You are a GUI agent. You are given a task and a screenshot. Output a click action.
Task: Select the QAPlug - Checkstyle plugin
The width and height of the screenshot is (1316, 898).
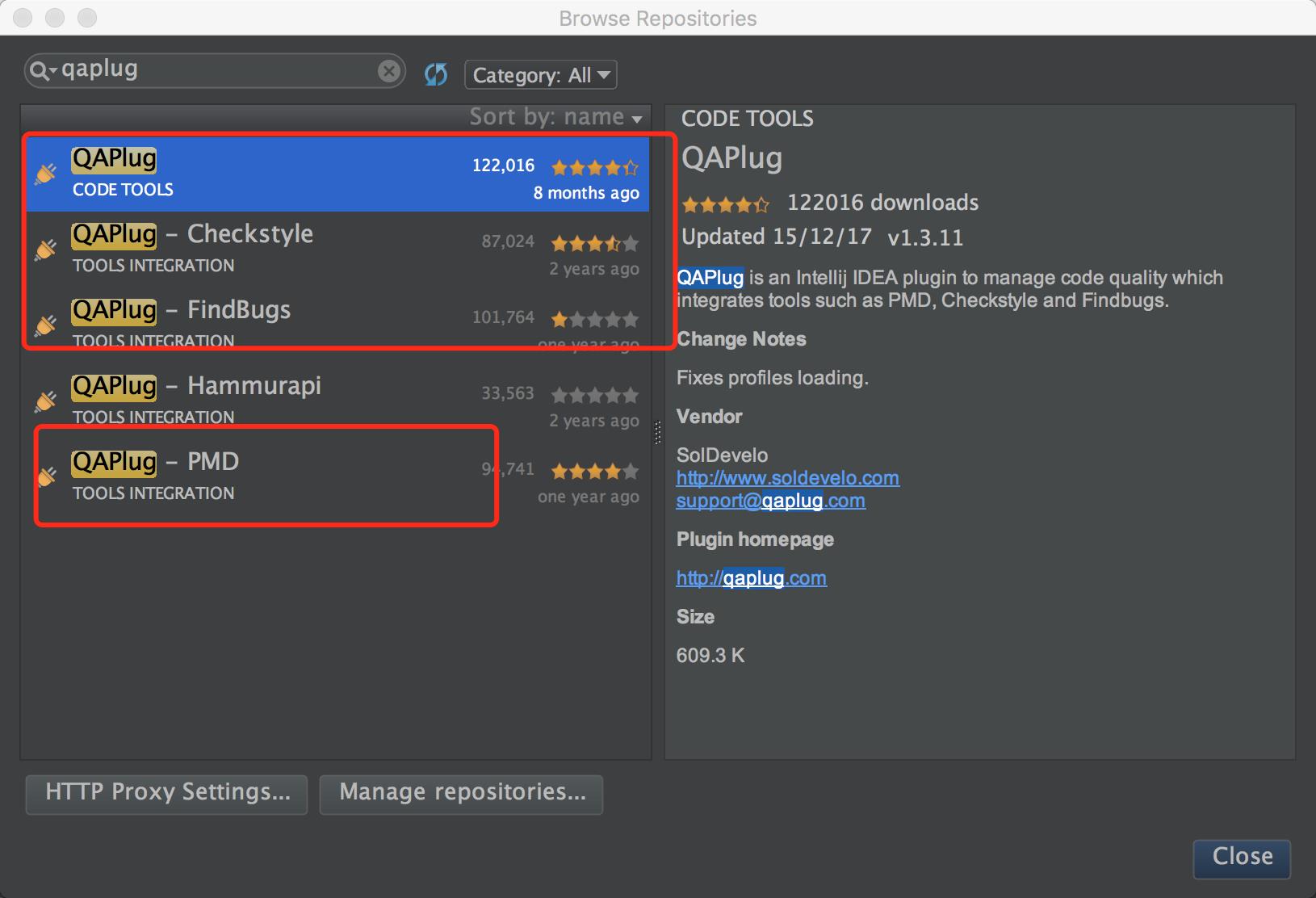337,250
